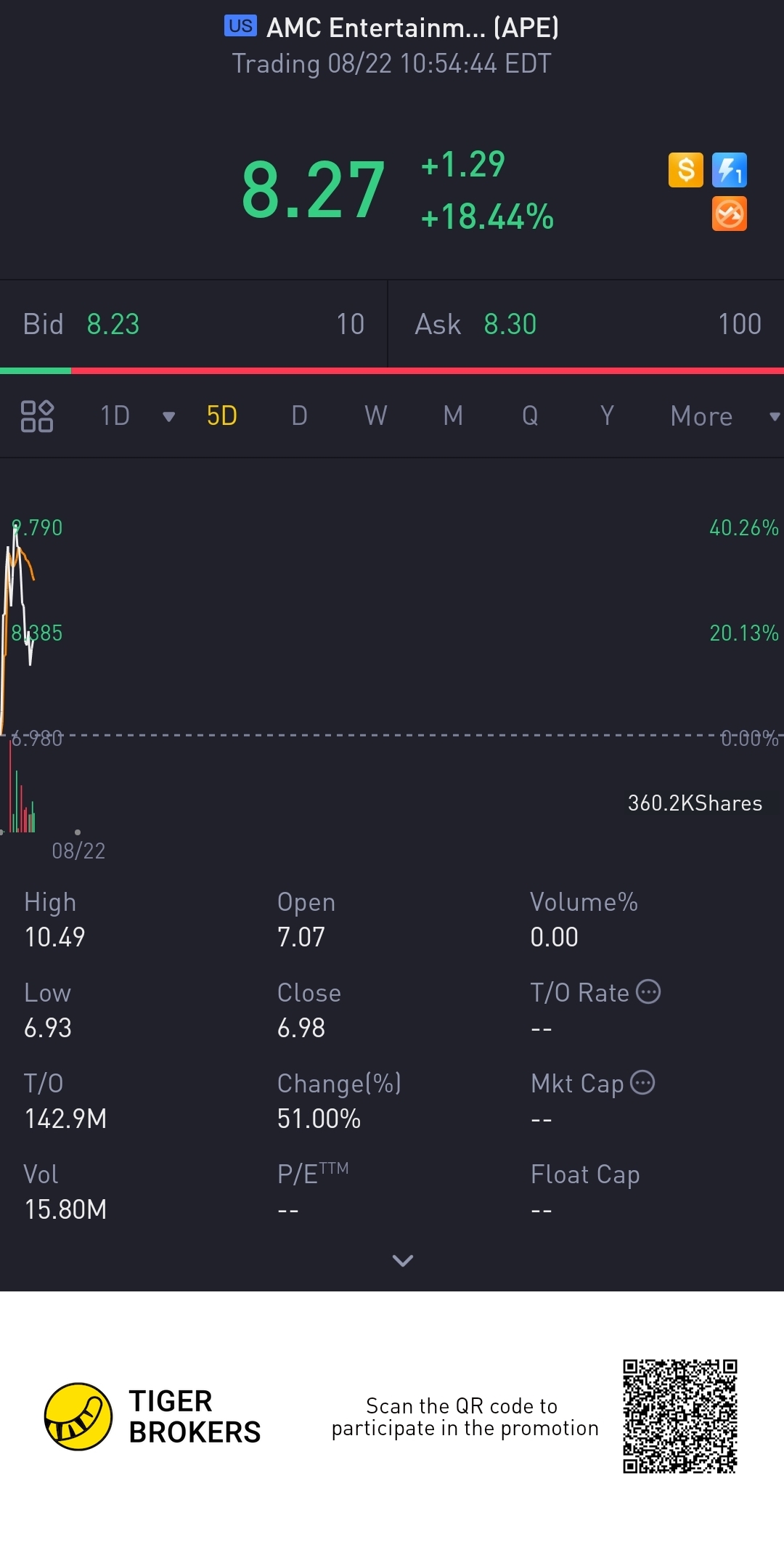Select the Q quarterly chart tab

coord(530,416)
